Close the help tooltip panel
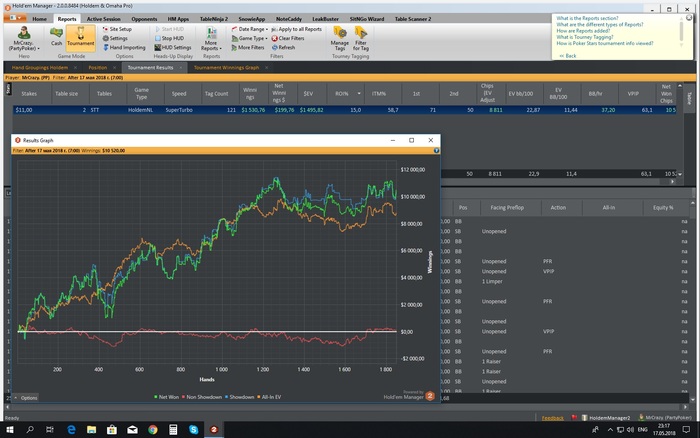Viewport: 700px width, 438px height. pyautogui.click(x=689, y=18)
